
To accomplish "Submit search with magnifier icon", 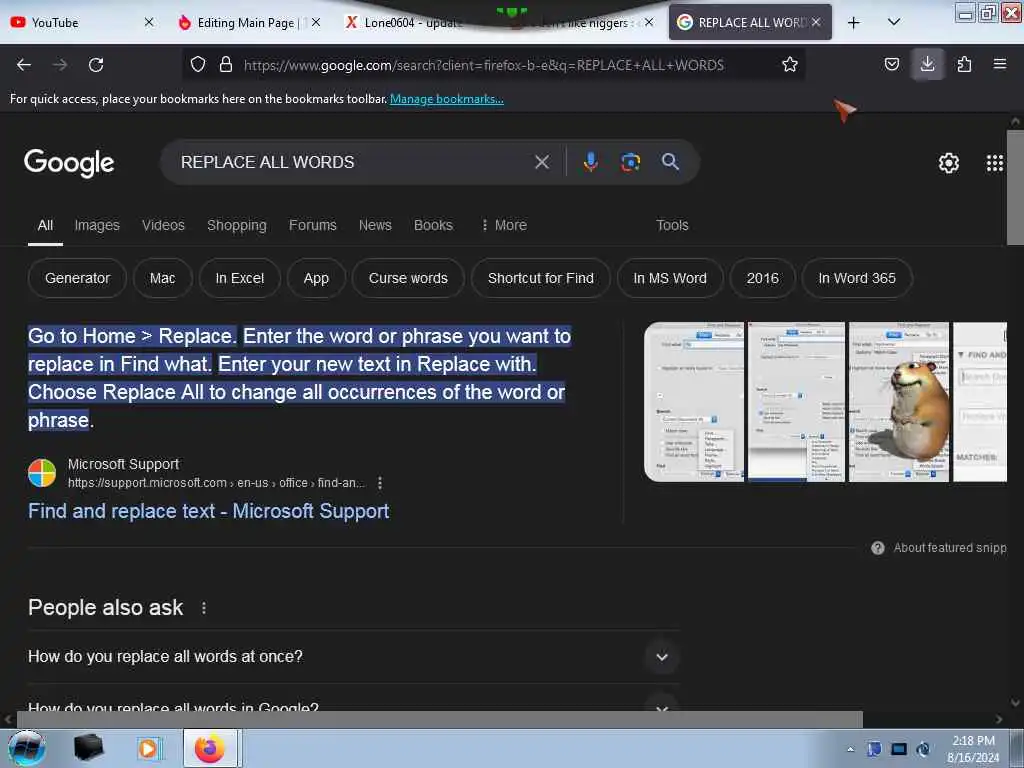I will (x=670, y=161).
